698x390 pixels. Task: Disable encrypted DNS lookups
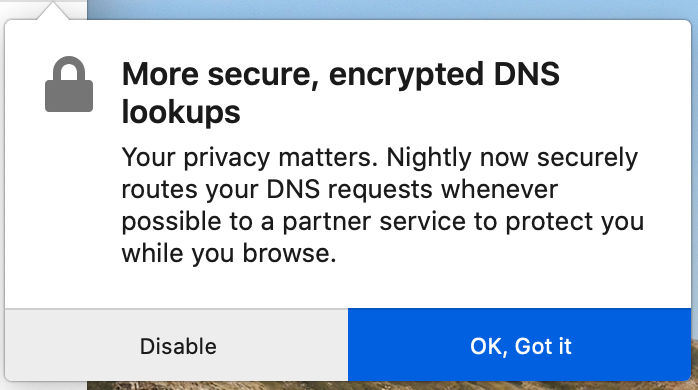[x=177, y=346]
